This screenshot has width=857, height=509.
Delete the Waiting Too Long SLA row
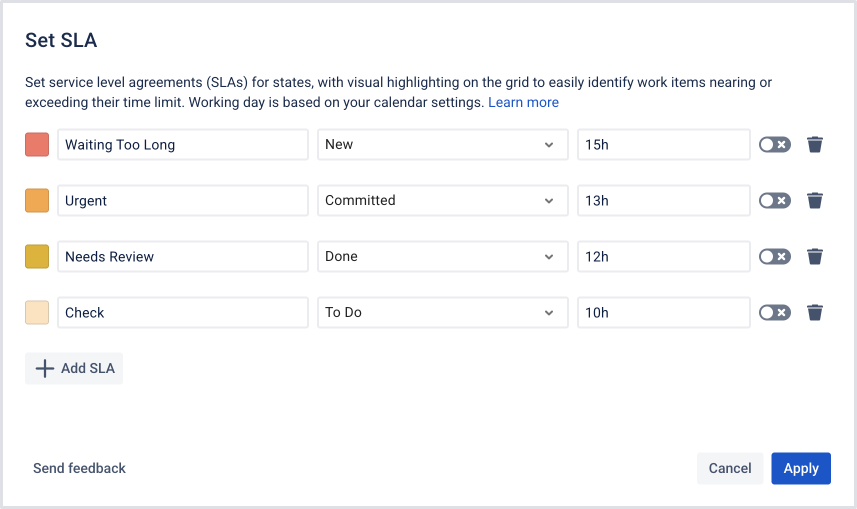pos(815,145)
